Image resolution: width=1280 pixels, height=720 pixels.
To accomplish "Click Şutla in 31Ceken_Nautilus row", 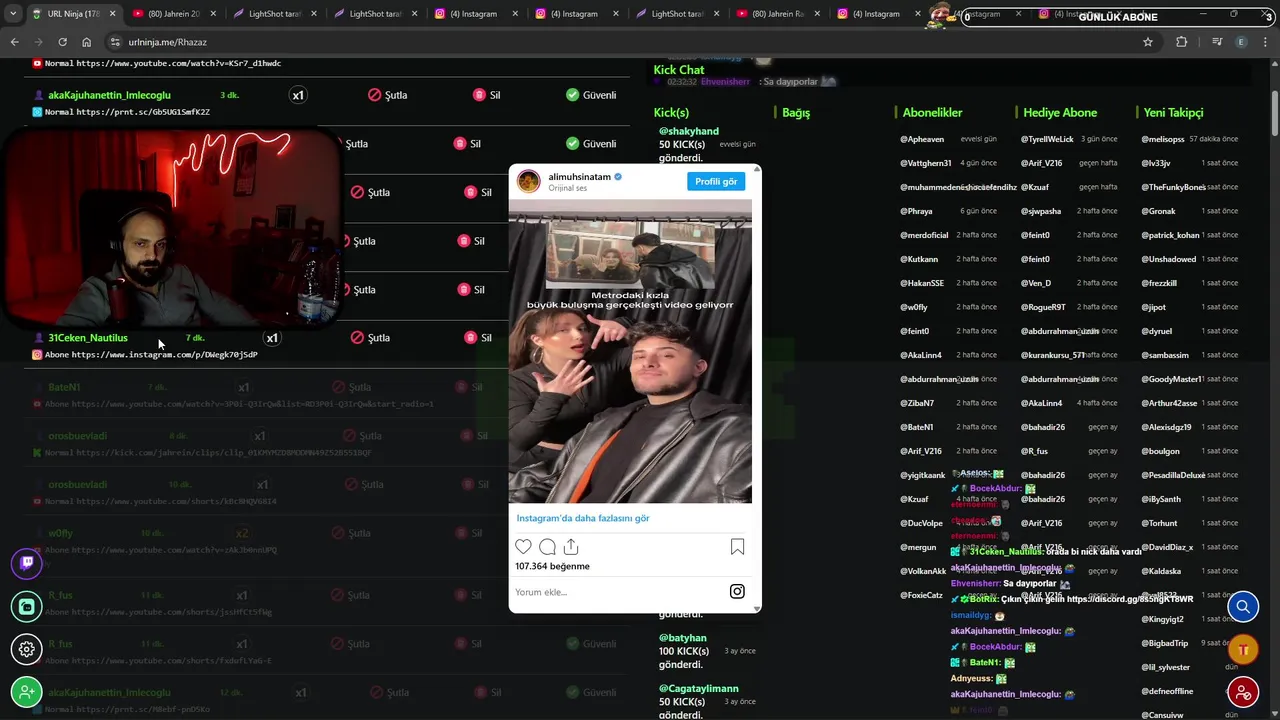I will coord(370,338).
